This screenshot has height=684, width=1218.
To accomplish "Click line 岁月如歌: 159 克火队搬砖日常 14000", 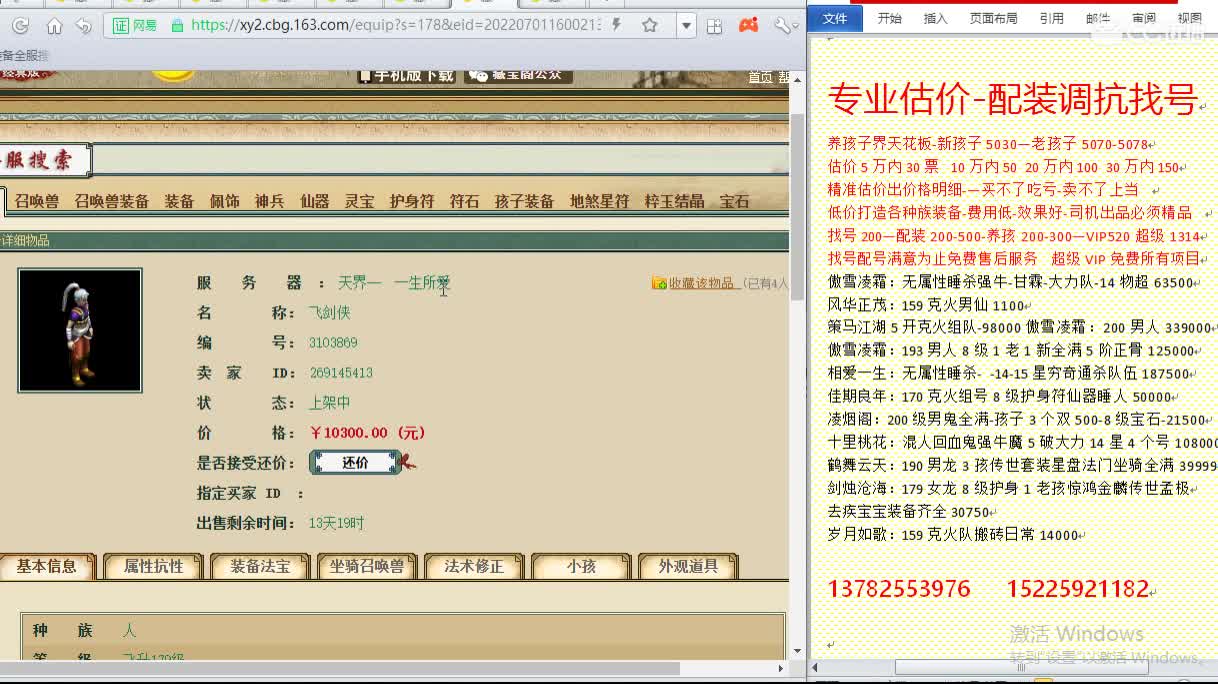I will 953,535.
